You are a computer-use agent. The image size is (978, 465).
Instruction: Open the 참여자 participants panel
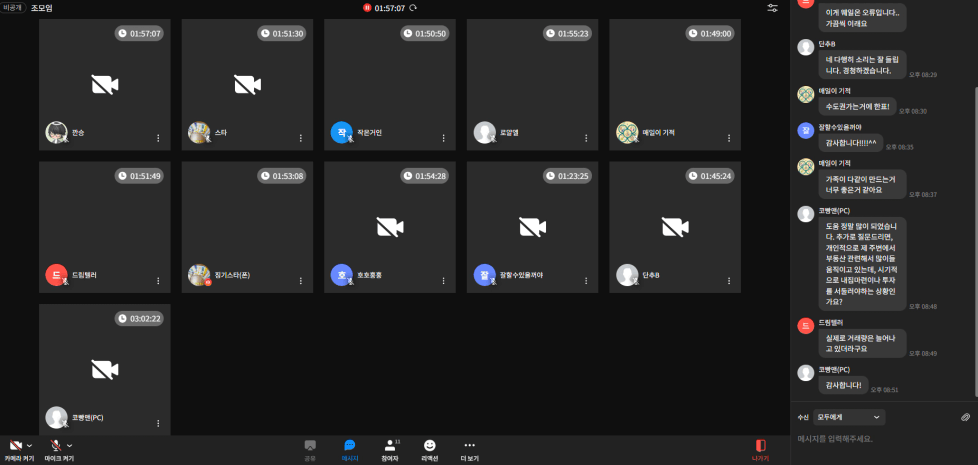[390, 446]
